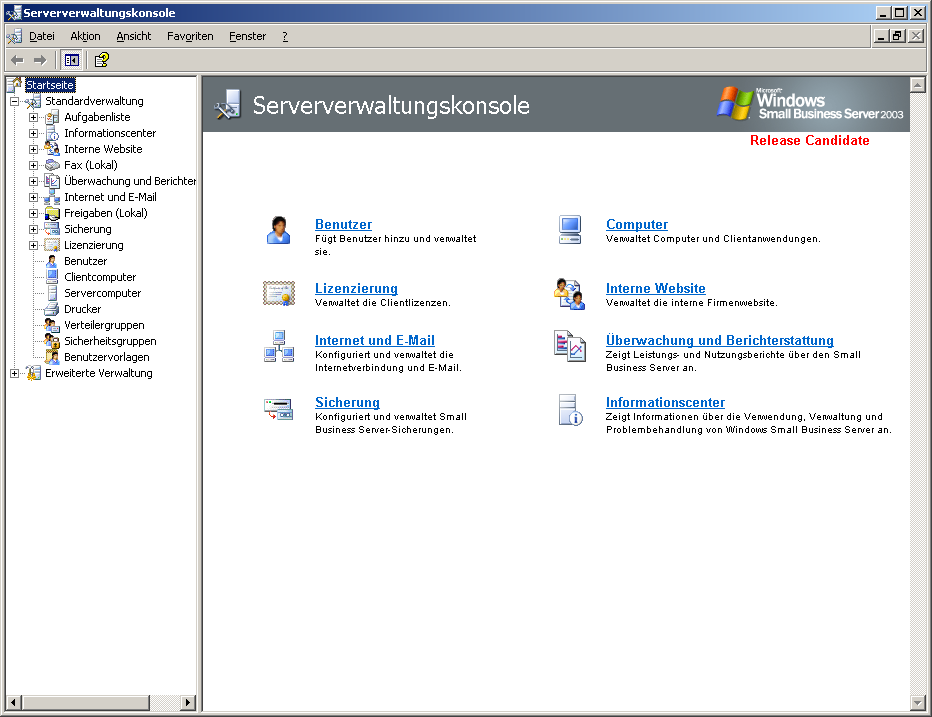Collapse the Standardverwaltung tree node
Viewport: 932px width, 717px height.
(x=14, y=101)
